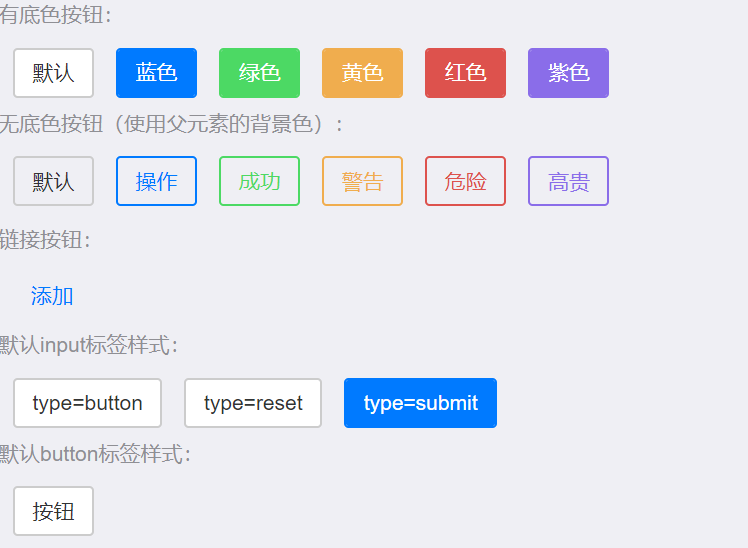This screenshot has width=748, height=548.
Task: Click the red outlined 危险 button
Action: 466,181
